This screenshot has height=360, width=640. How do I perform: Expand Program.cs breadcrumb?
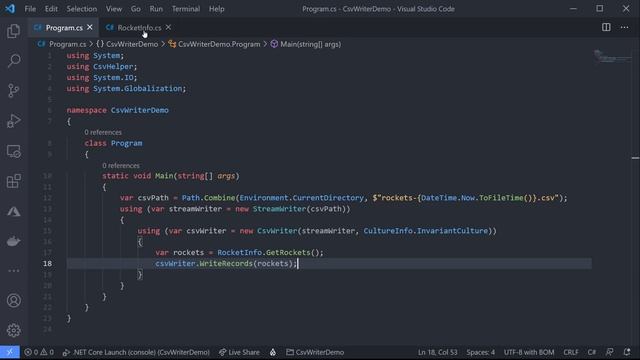[x=68, y=44]
